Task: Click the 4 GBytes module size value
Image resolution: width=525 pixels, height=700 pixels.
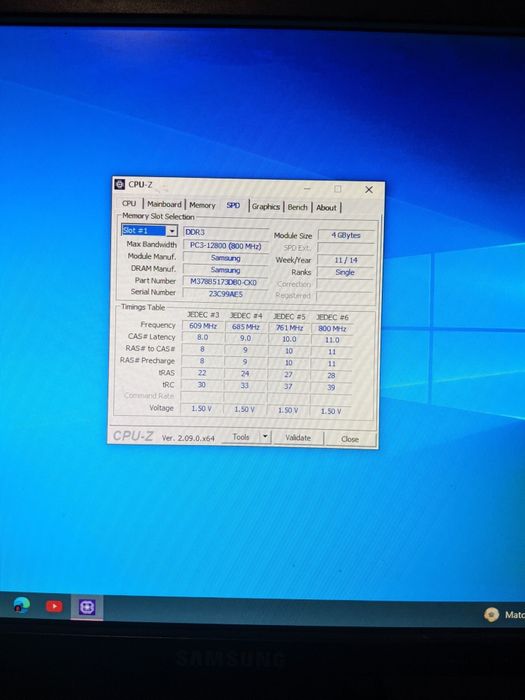Action: pyautogui.click(x=346, y=235)
